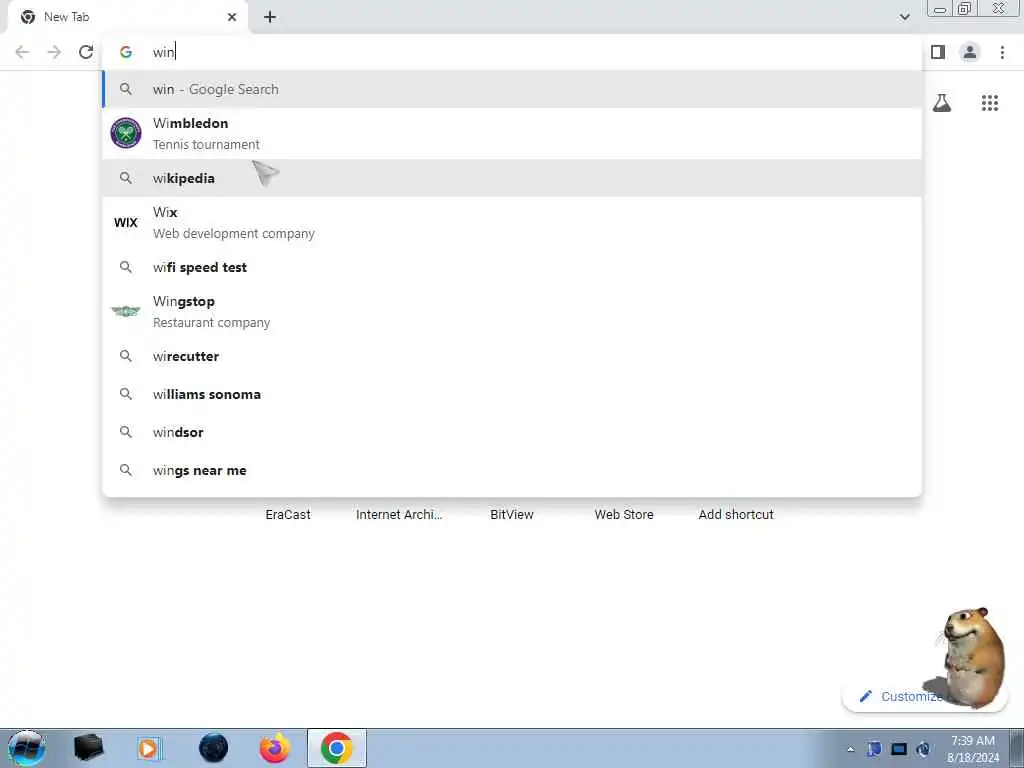Reload the current page
Viewport: 1024px width, 768px height.
[x=86, y=52]
